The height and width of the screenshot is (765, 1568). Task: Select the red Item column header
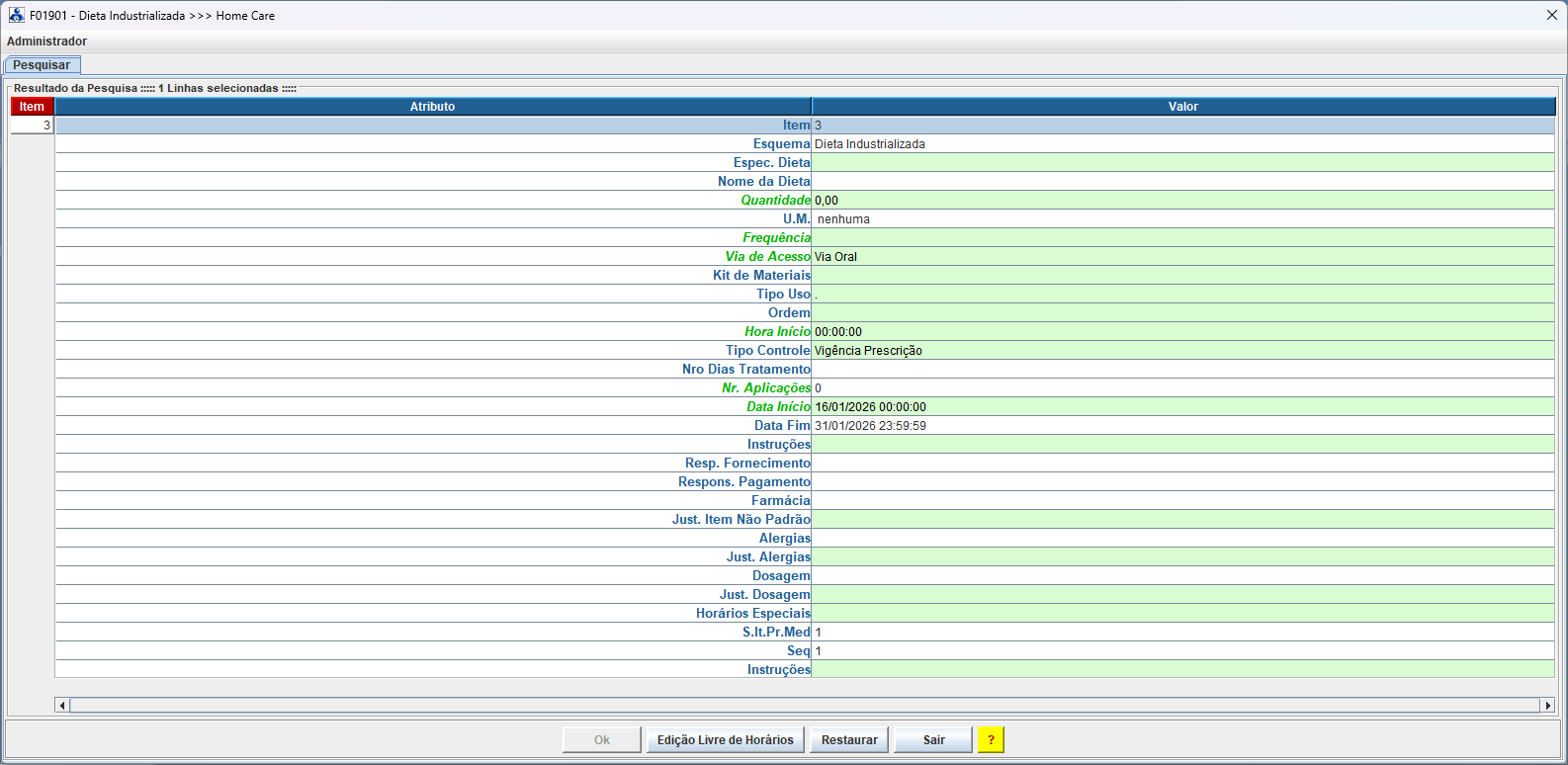32,107
